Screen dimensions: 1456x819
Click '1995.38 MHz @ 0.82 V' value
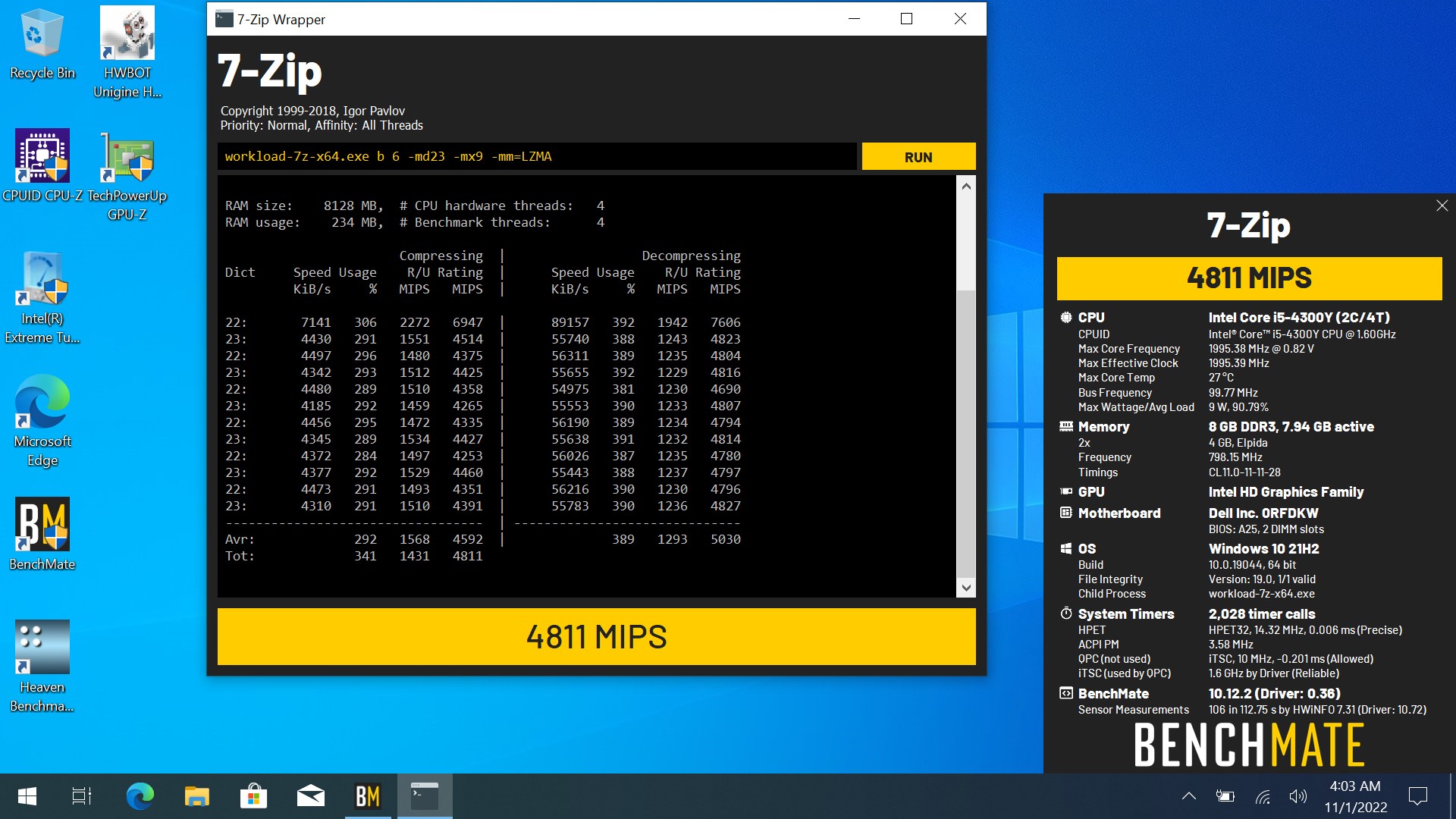pyautogui.click(x=1261, y=349)
